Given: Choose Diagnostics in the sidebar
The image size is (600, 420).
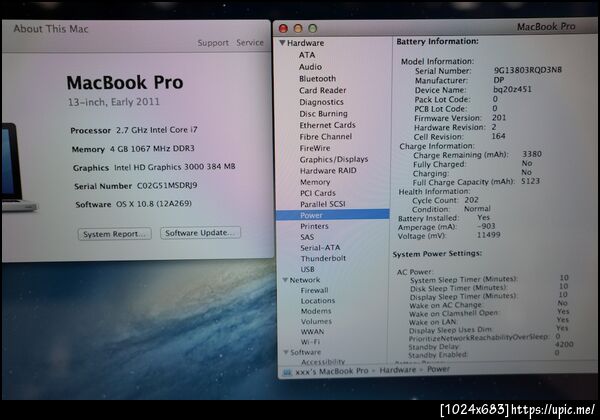Looking at the screenshot, I should pyautogui.click(x=321, y=102).
